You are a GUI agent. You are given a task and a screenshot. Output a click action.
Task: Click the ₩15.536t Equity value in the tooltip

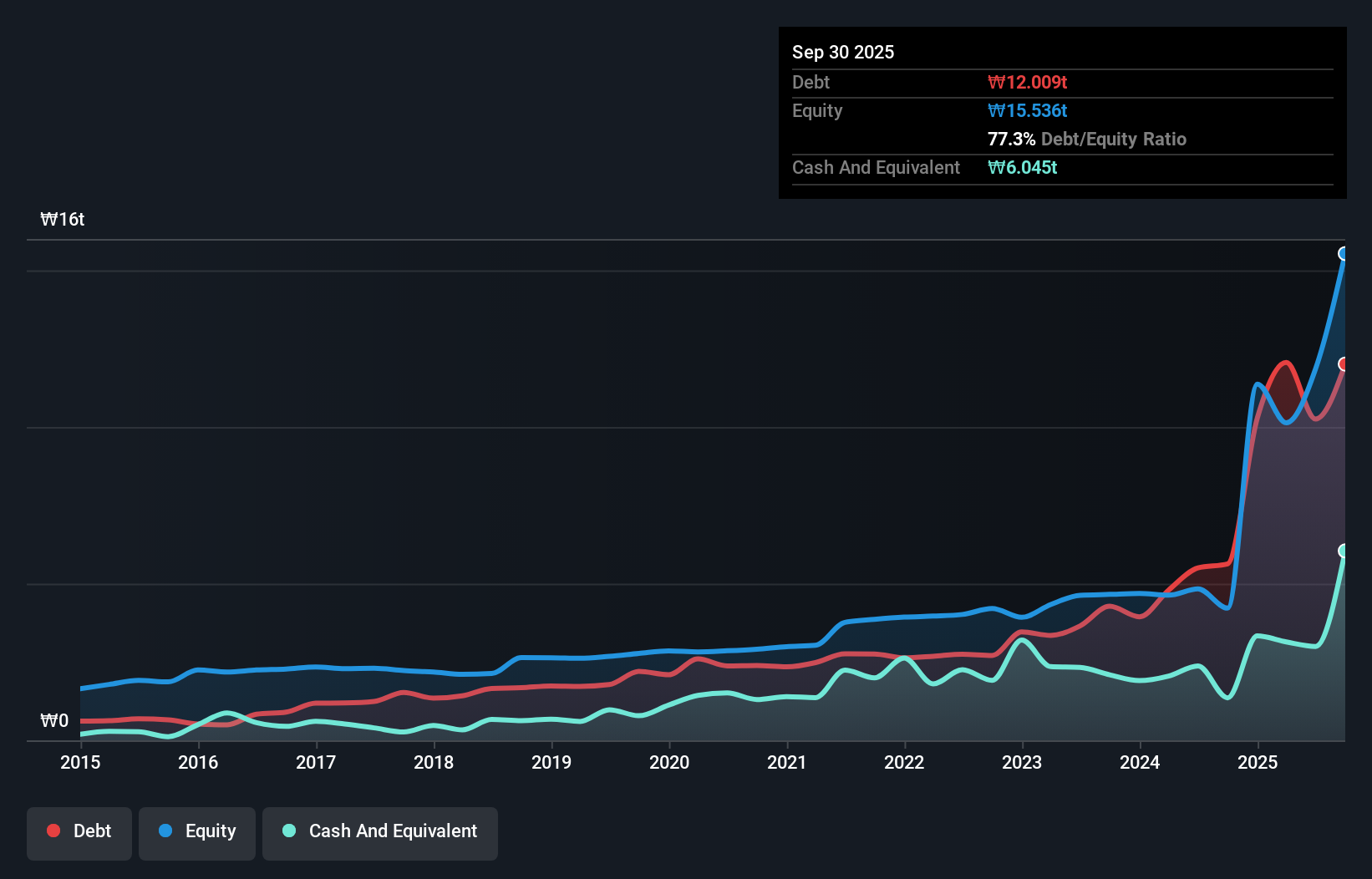(1027, 110)
